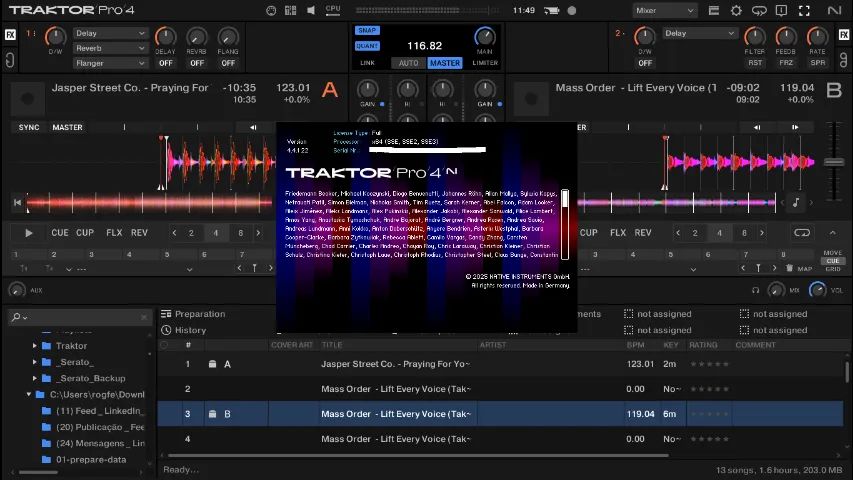
Task: Click the audio recorder indicator dot
Action: click(x=572, y=10)
